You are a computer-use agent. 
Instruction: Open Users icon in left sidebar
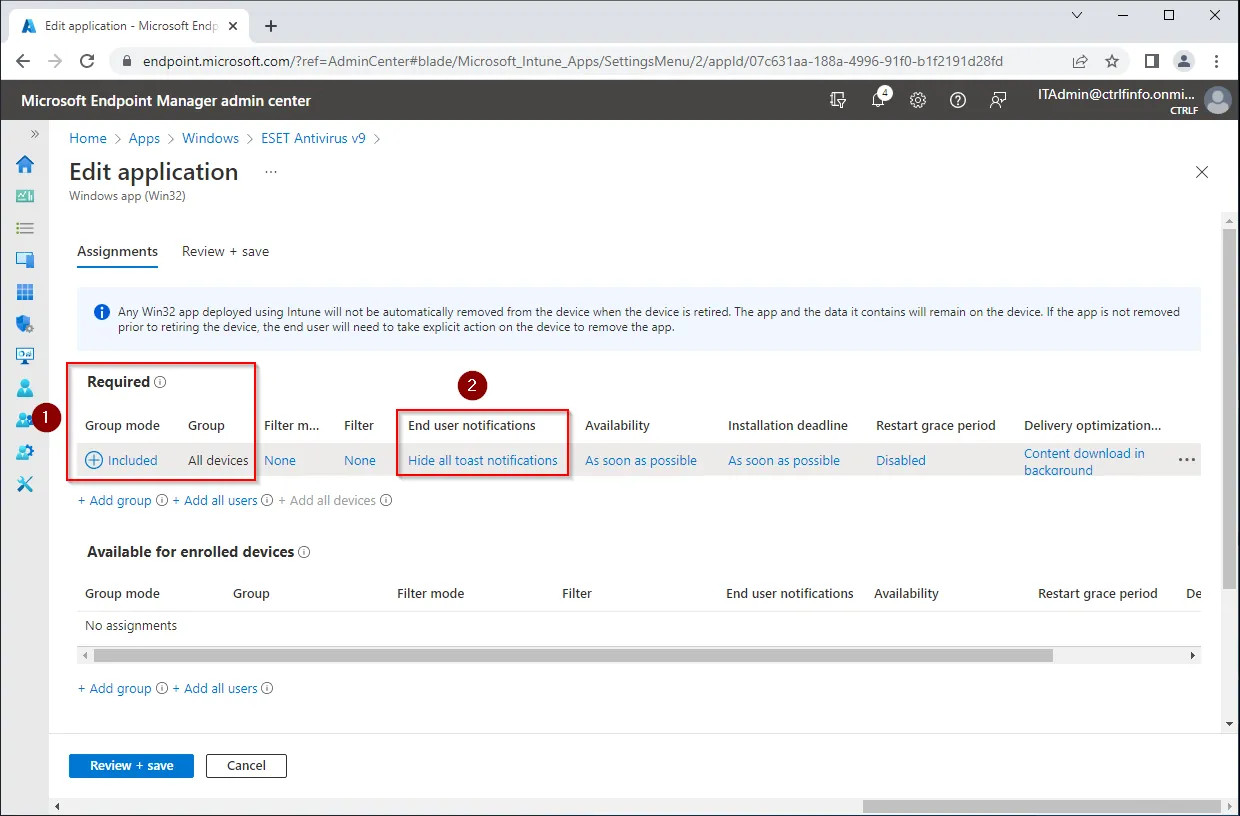point(25,388)
